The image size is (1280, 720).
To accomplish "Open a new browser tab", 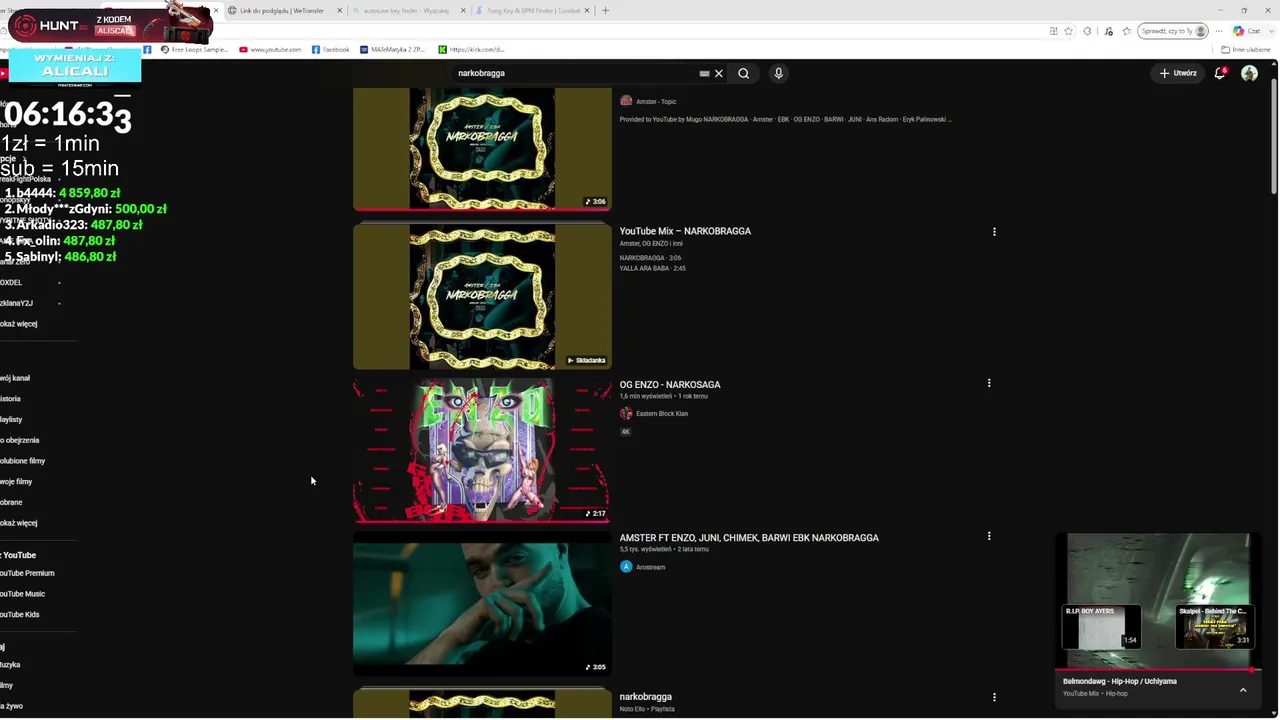I will pyautogui.click(x=605, y=10).
